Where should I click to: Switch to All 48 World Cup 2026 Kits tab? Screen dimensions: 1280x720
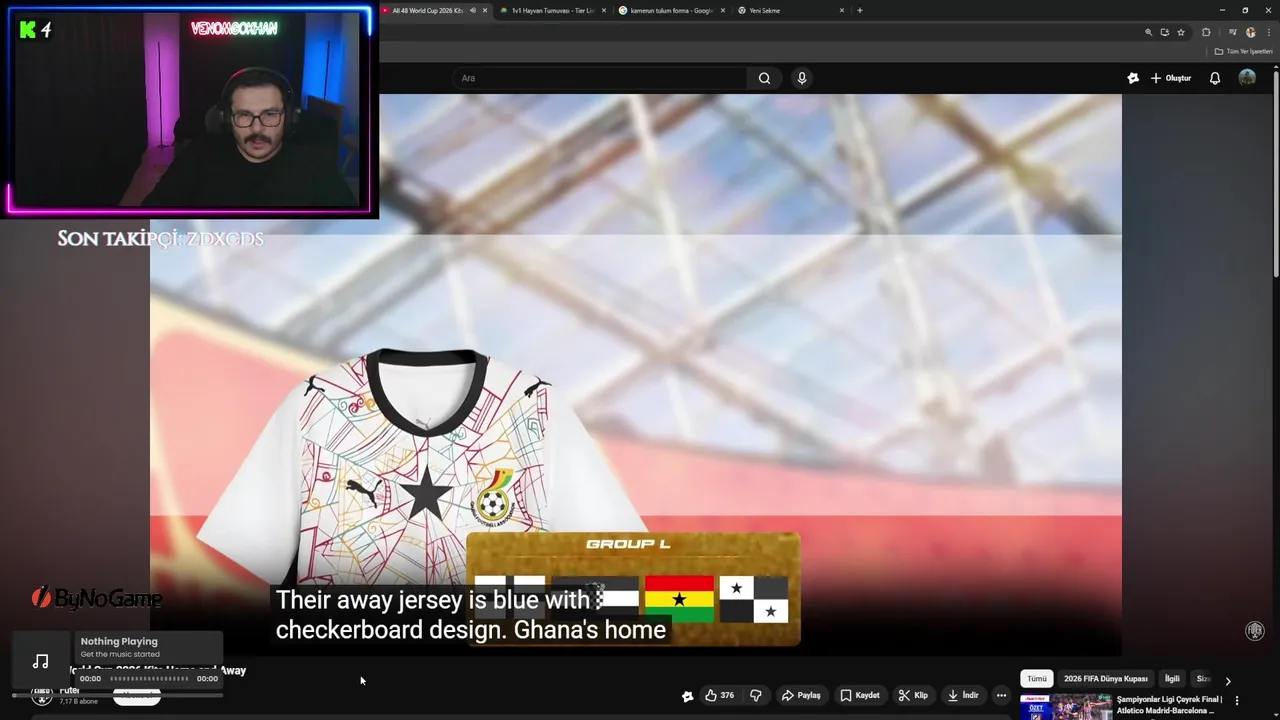[x=428, y=10]
